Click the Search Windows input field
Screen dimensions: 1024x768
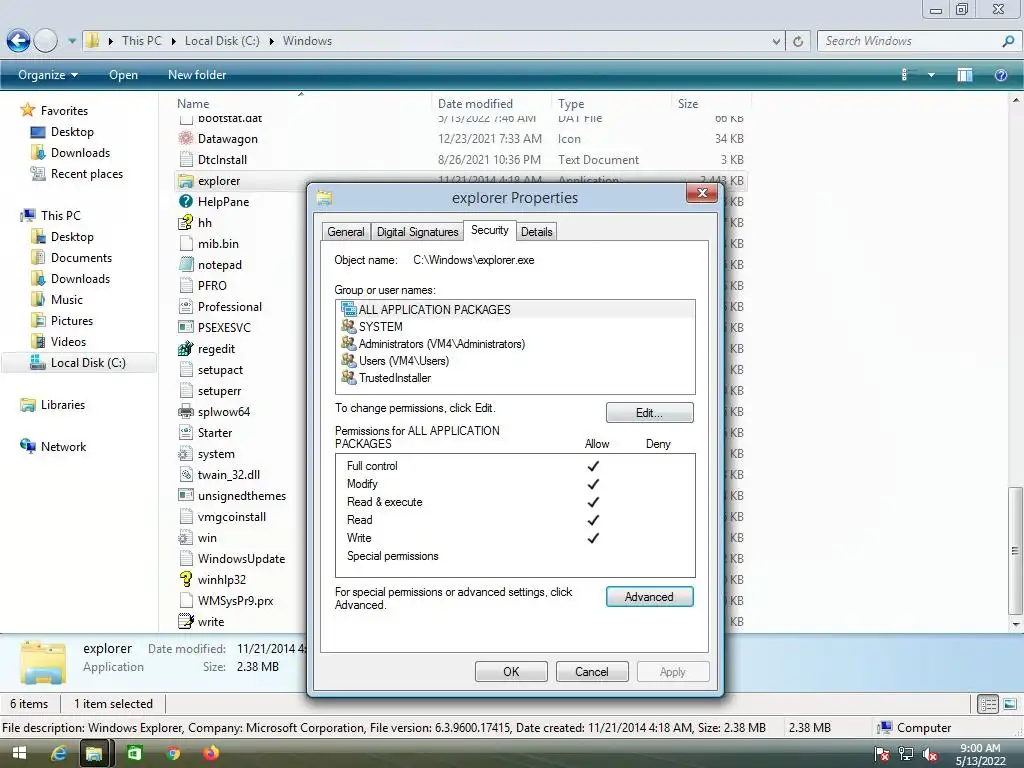tap(910, 40)
